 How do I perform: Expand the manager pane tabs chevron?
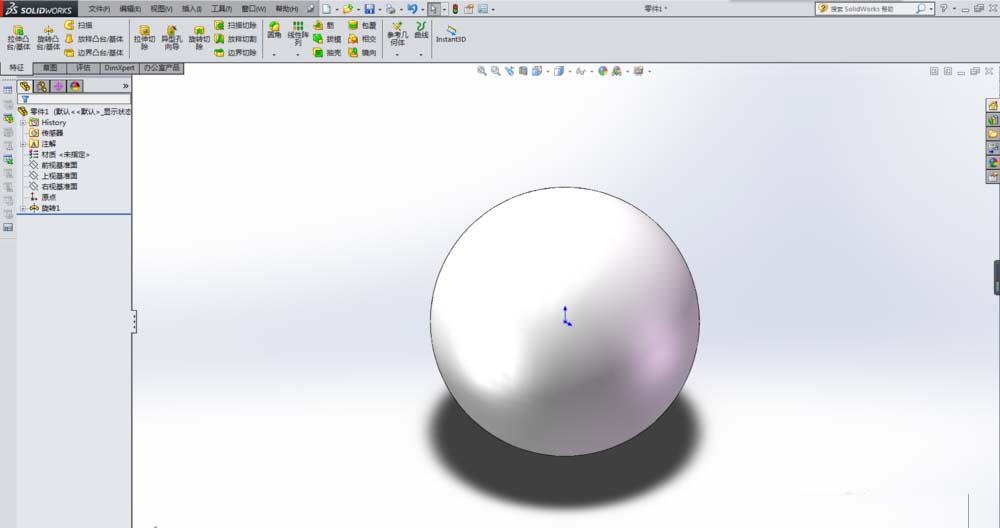coord(126,85)
